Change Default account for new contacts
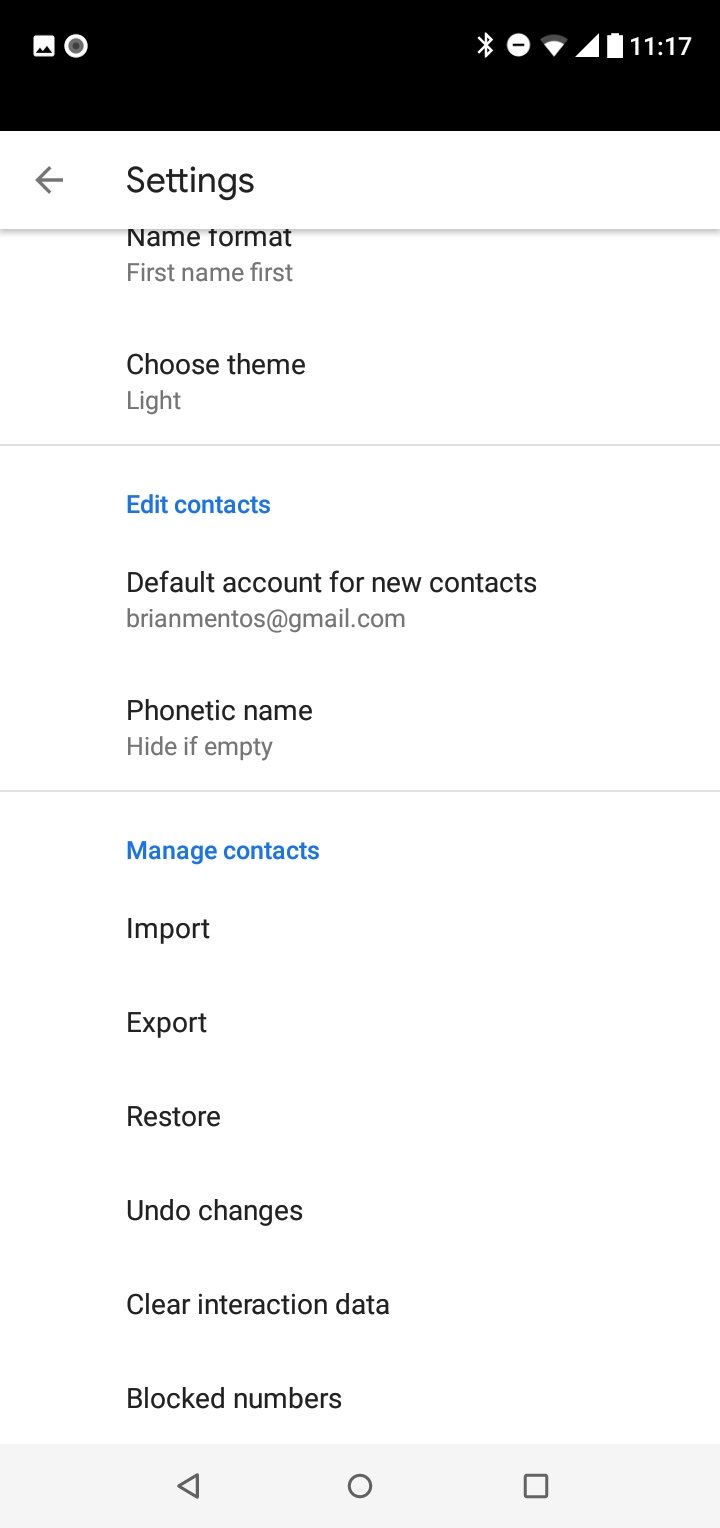Viewport: 720px width, 1528px height. pos(331,599)
